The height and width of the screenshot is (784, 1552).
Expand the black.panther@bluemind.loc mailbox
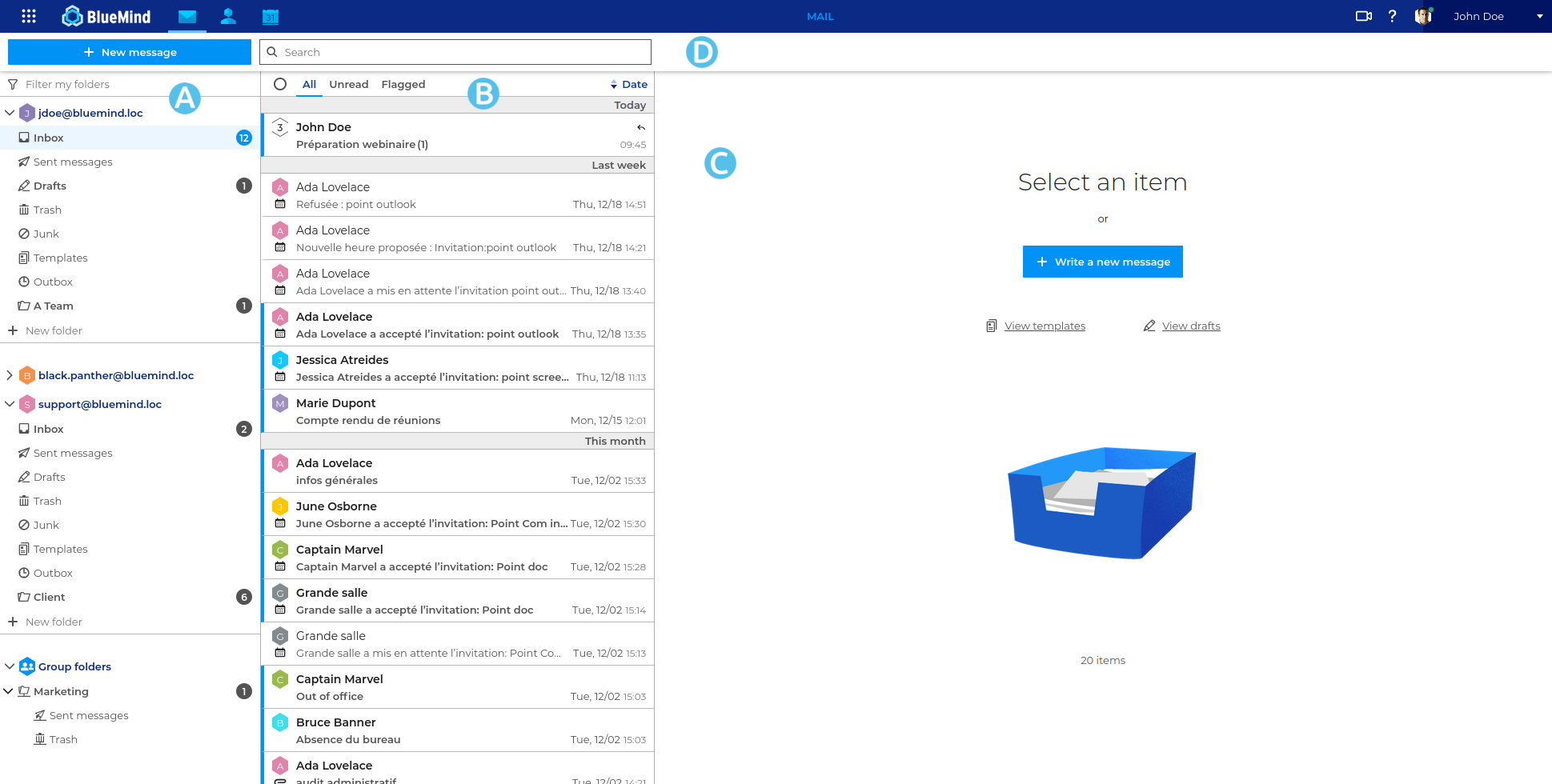point(10,375)
